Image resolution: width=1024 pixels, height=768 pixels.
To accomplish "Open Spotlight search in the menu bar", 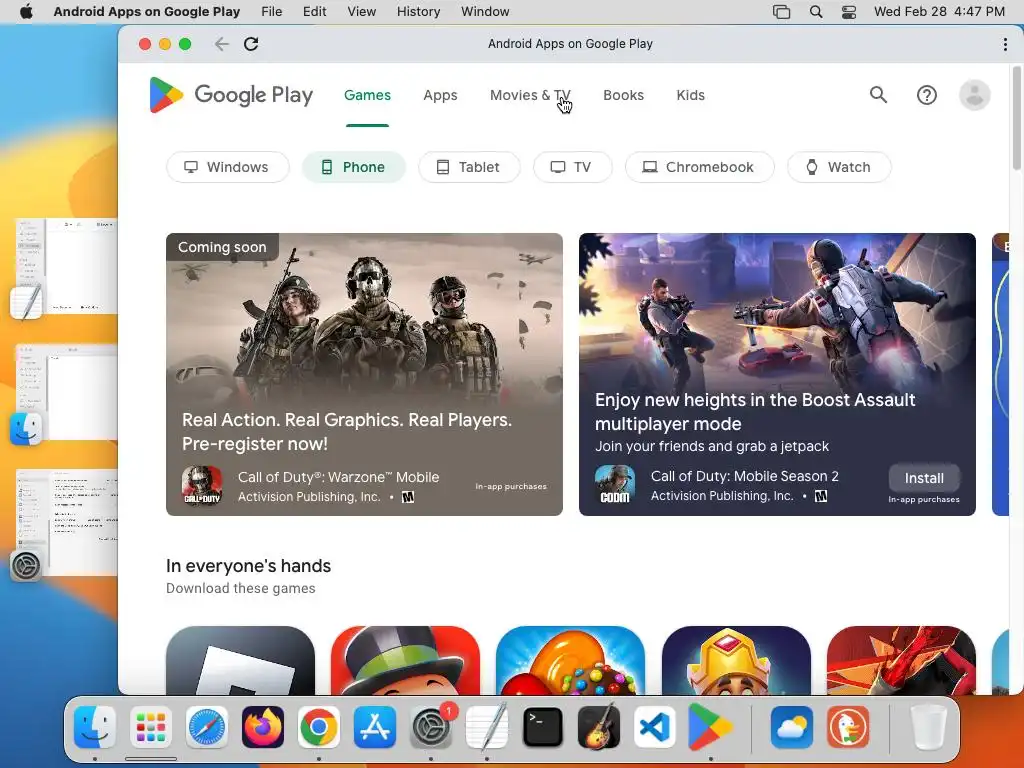I will 816,12.
